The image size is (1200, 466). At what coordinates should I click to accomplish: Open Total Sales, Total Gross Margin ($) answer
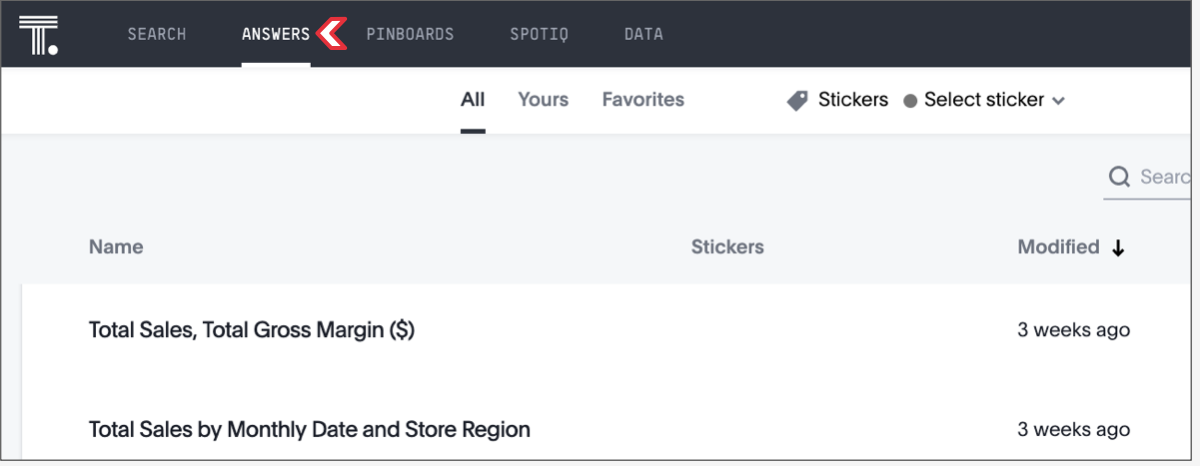pyautogui.click(x=251, y=330)
